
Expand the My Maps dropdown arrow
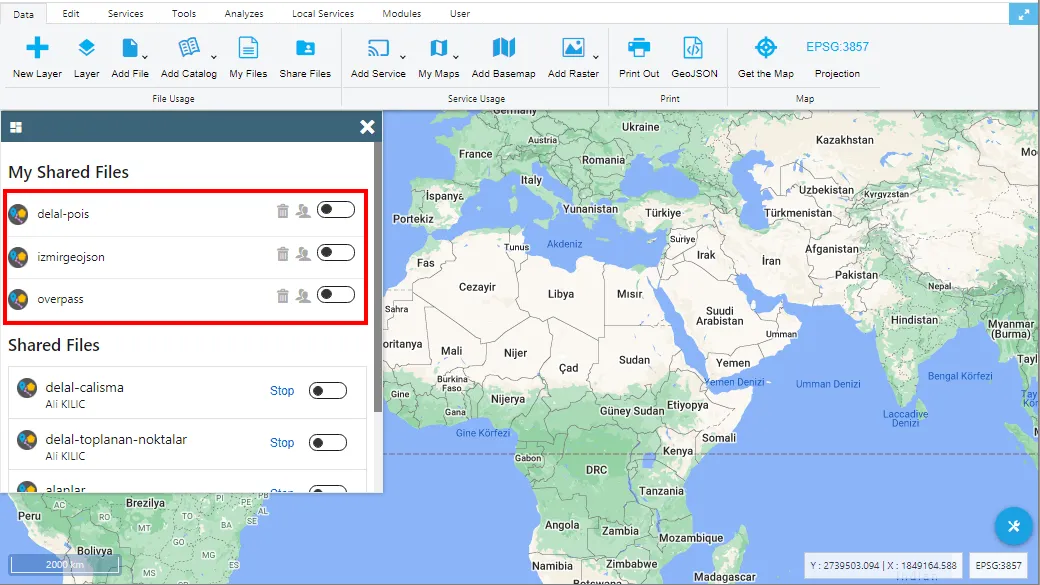click(x=456, y=57)
